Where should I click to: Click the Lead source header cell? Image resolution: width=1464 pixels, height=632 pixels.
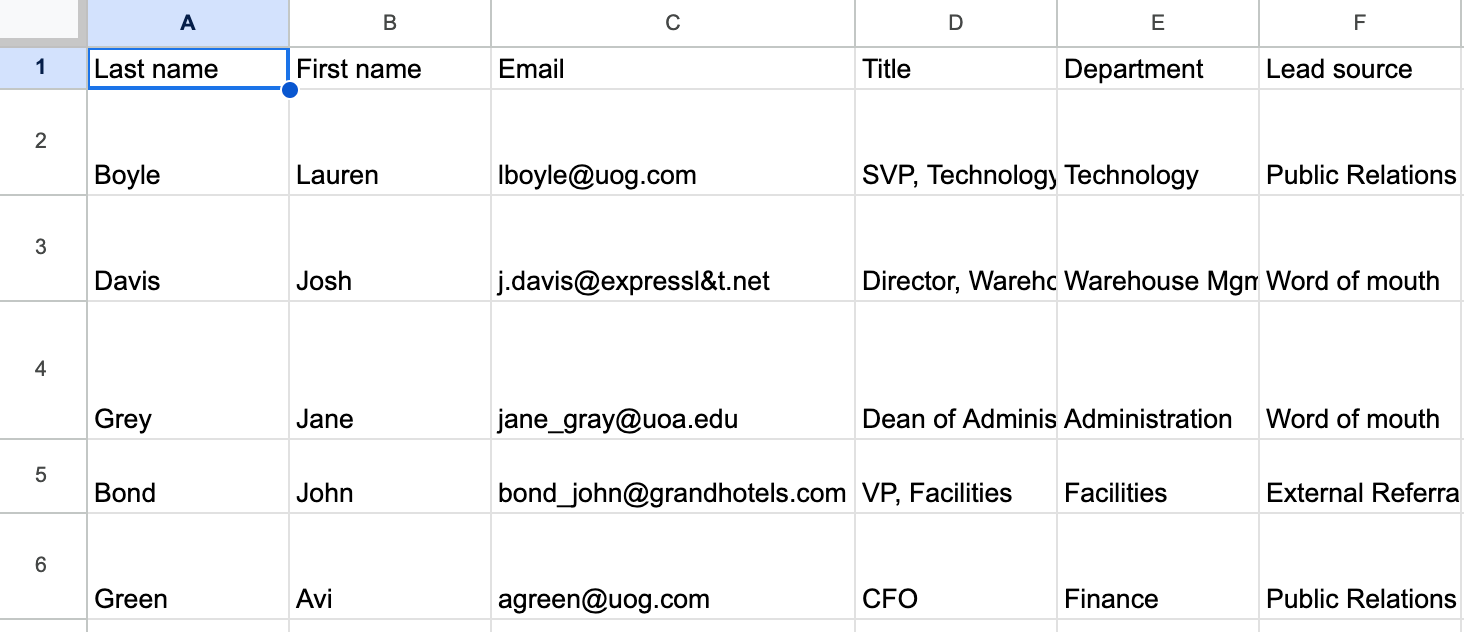pyautogui.click(x=1361, y=69)
